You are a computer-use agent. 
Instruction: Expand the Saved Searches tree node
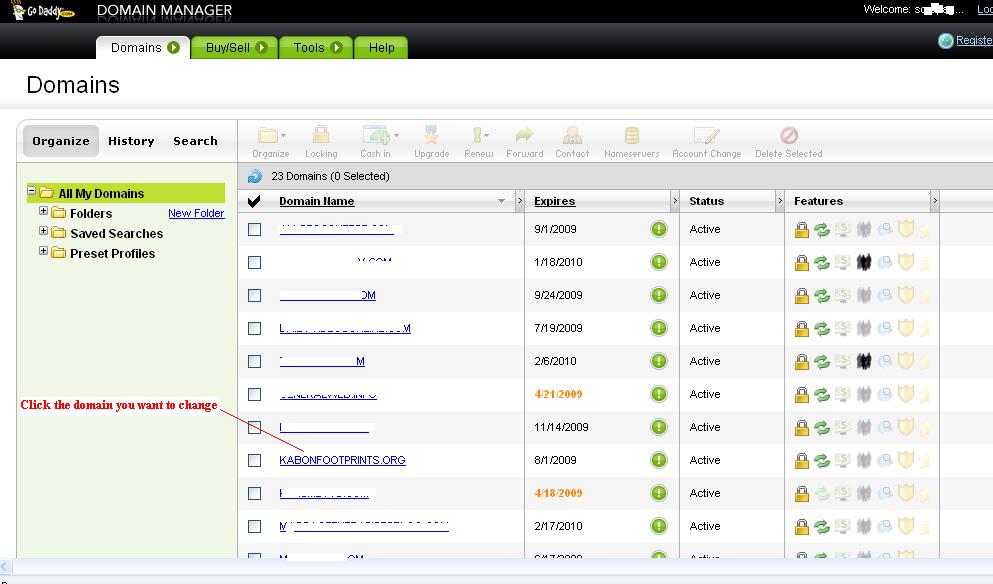(x=43, y=231)
